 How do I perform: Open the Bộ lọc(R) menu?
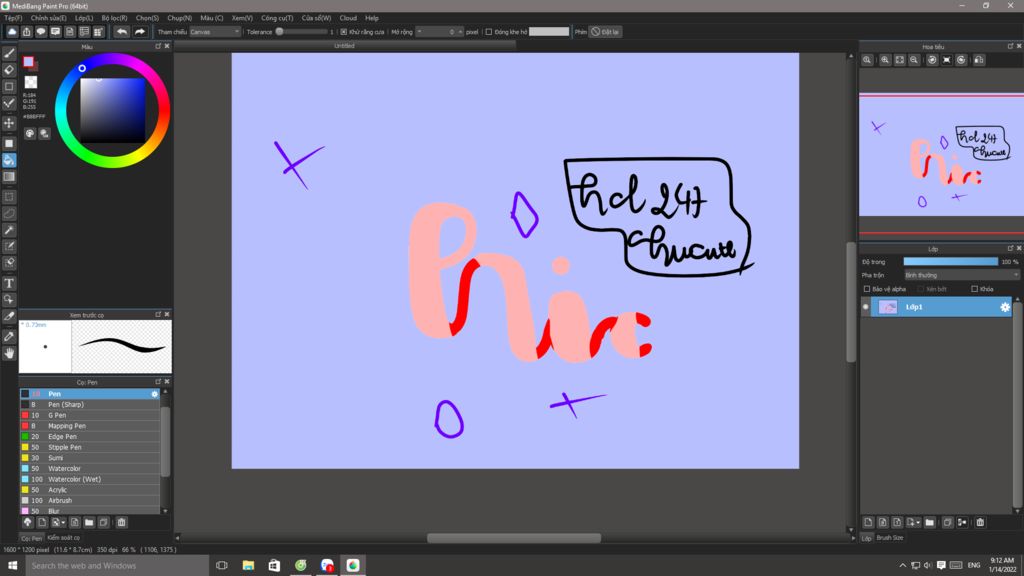click(114, 18)
